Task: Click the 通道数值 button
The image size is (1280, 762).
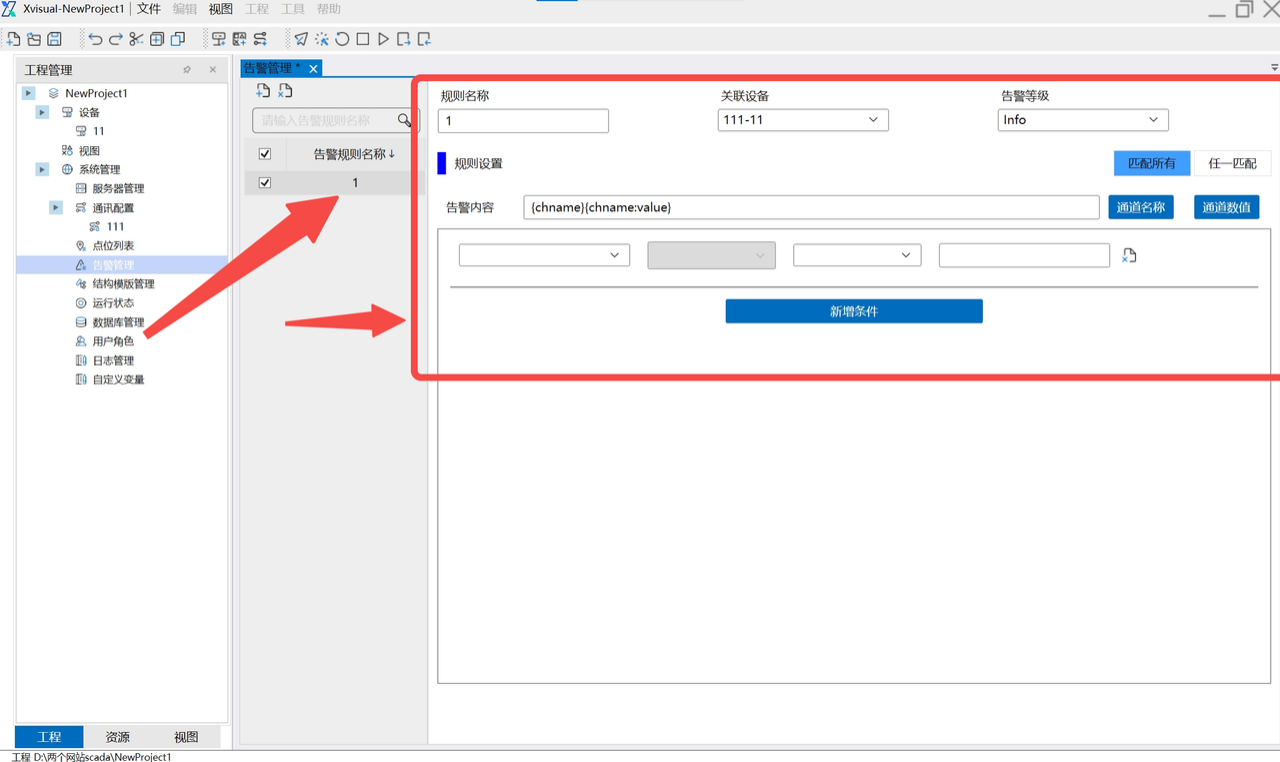Action: pyautogui.click(x=1227, y=207)
